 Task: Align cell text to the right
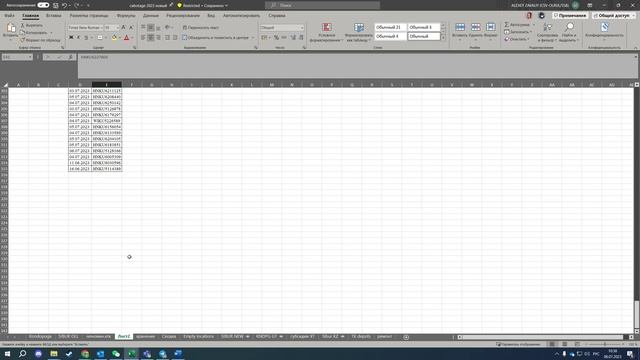[x=158, y=38]
